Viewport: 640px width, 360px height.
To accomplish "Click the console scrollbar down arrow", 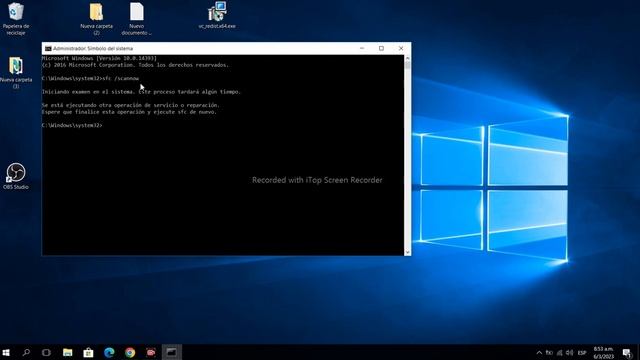I will [x=407, y=252].
